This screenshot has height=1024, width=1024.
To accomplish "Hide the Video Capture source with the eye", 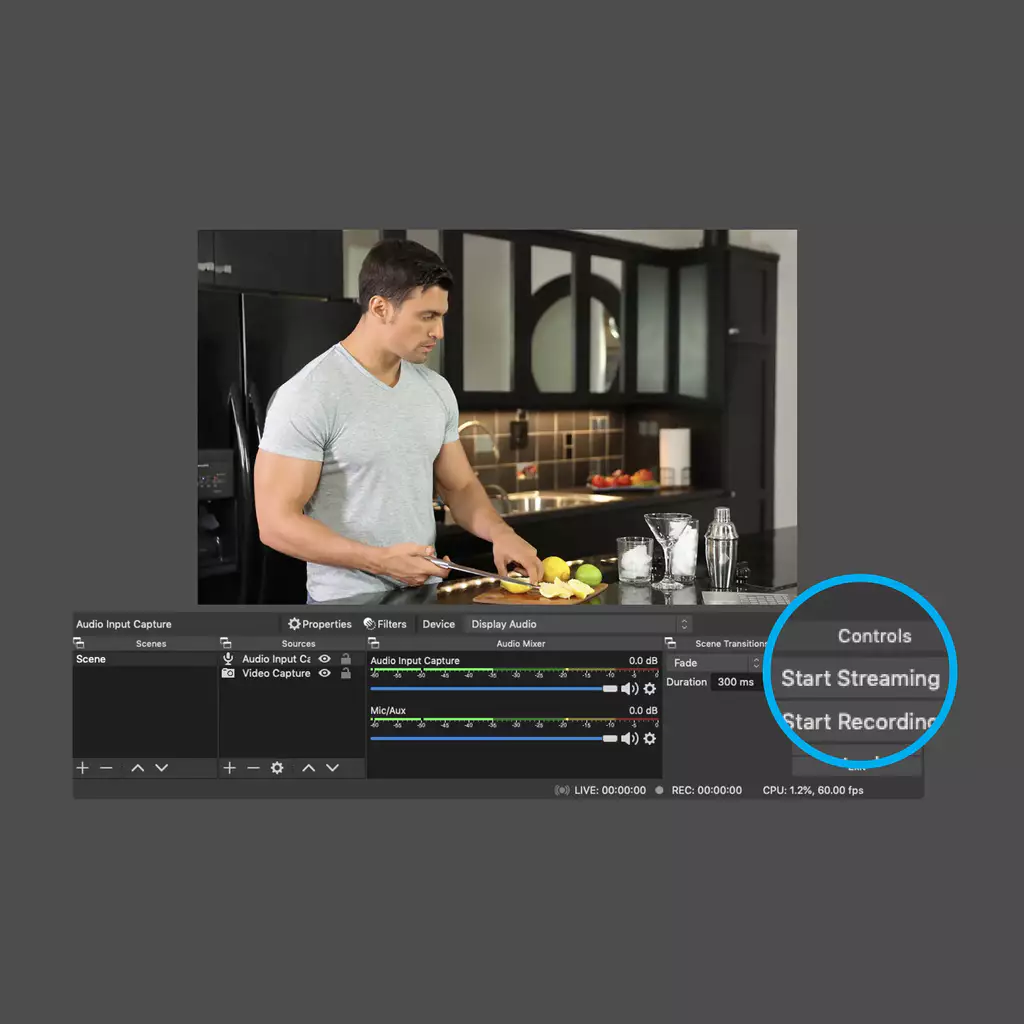I will [325, 673].
